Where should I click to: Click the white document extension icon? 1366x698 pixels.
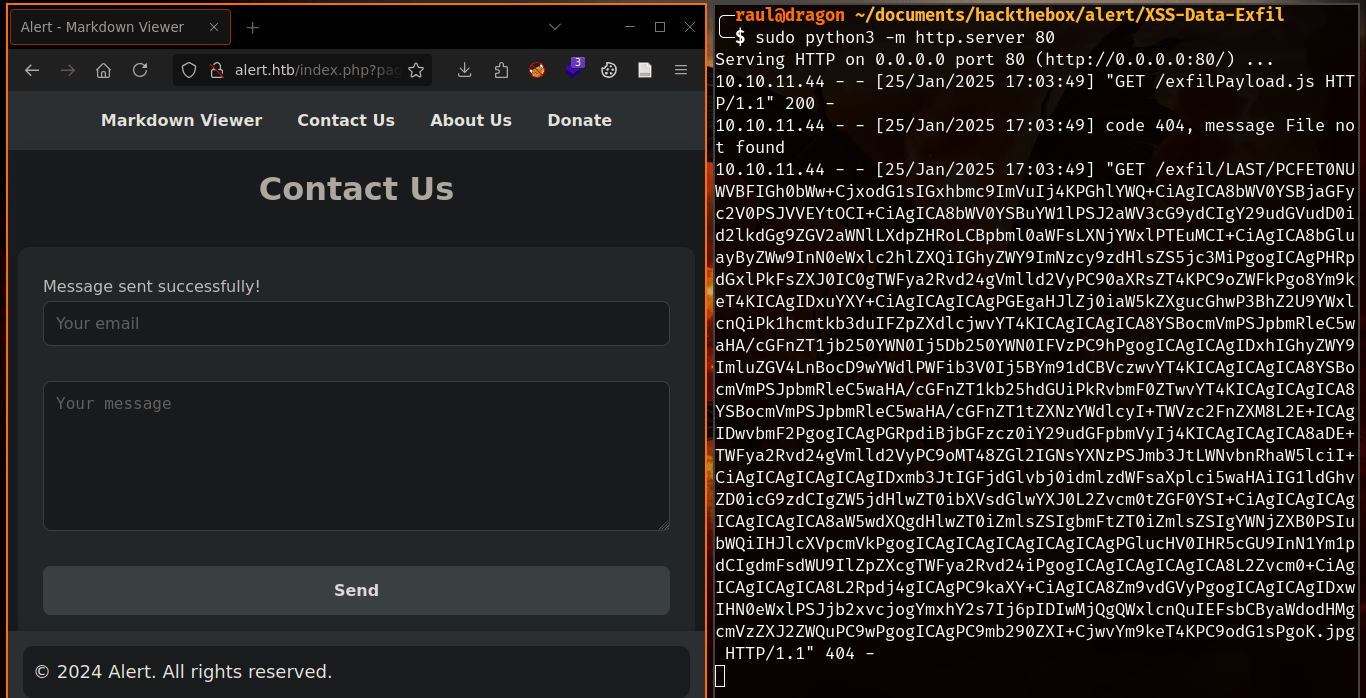645,70
